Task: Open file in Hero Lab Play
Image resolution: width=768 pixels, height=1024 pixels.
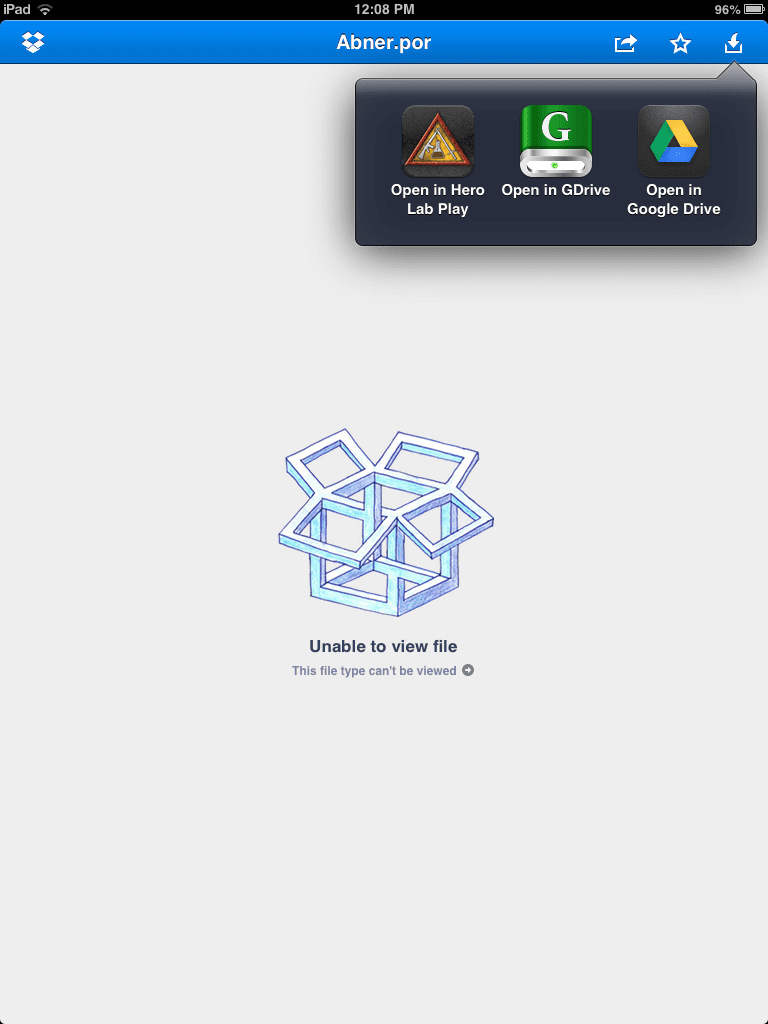Action: (438, 142)
